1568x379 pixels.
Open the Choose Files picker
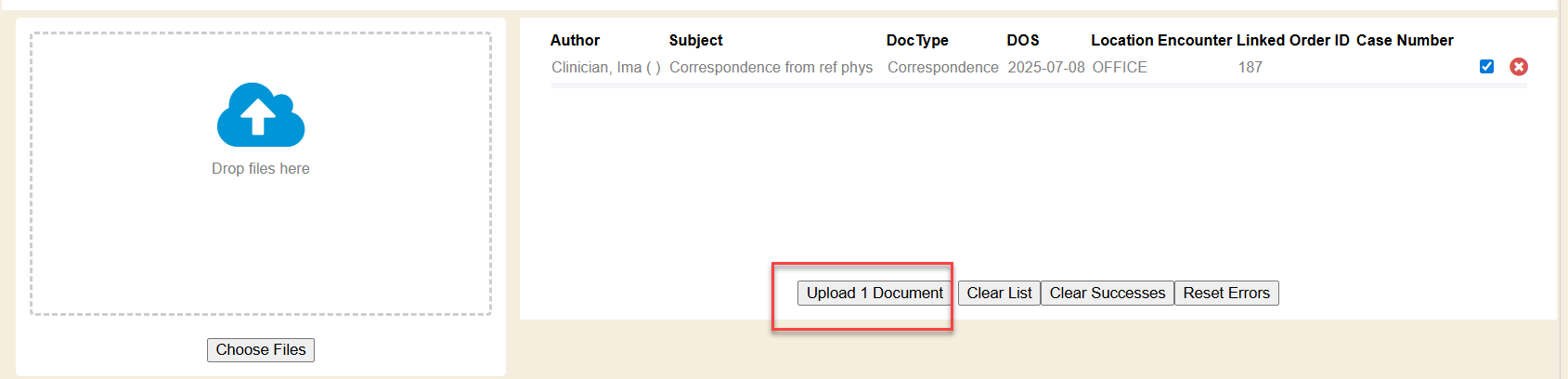coord(261,350)
